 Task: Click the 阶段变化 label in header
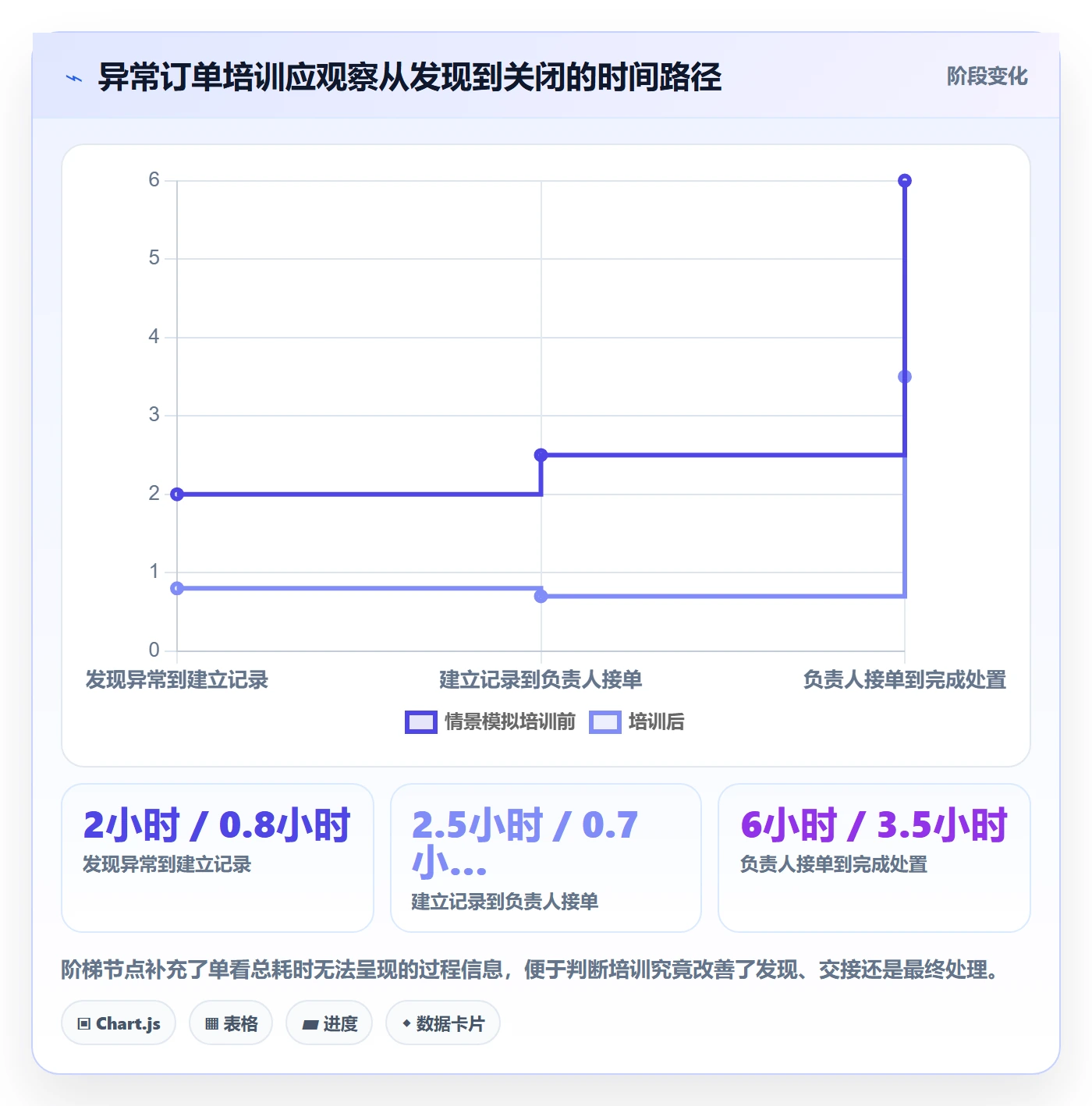pyautogui.click(x=987, y=76)
